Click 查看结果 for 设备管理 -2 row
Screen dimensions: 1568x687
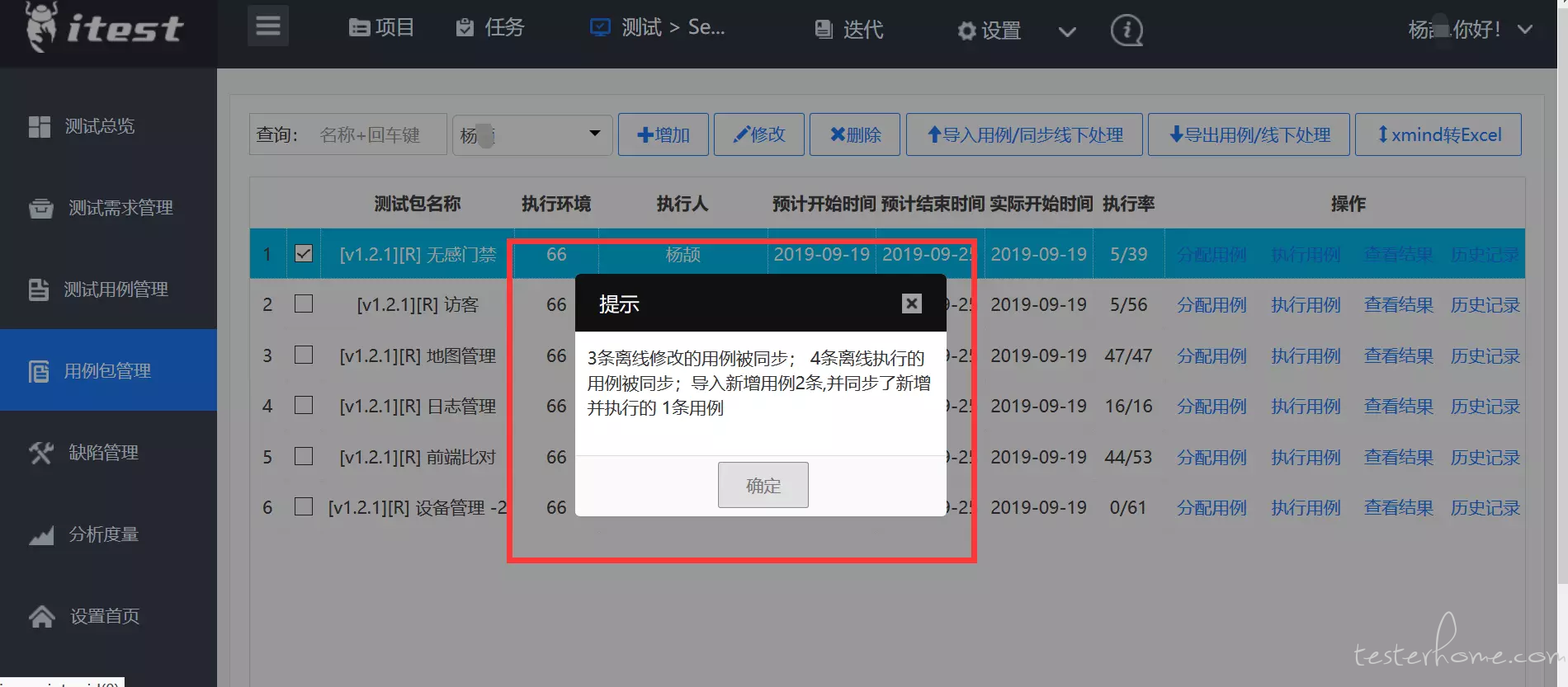point(1399,508)
